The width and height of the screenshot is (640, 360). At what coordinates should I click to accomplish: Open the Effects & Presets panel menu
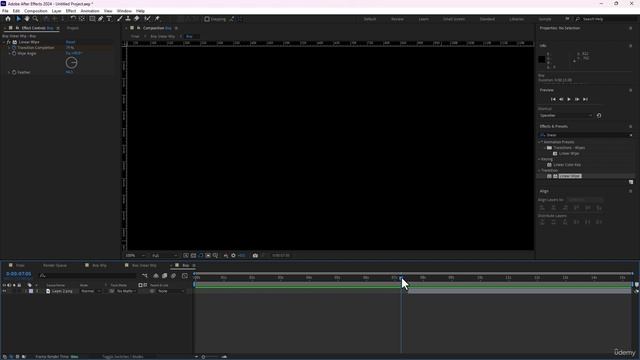point(631,127)
